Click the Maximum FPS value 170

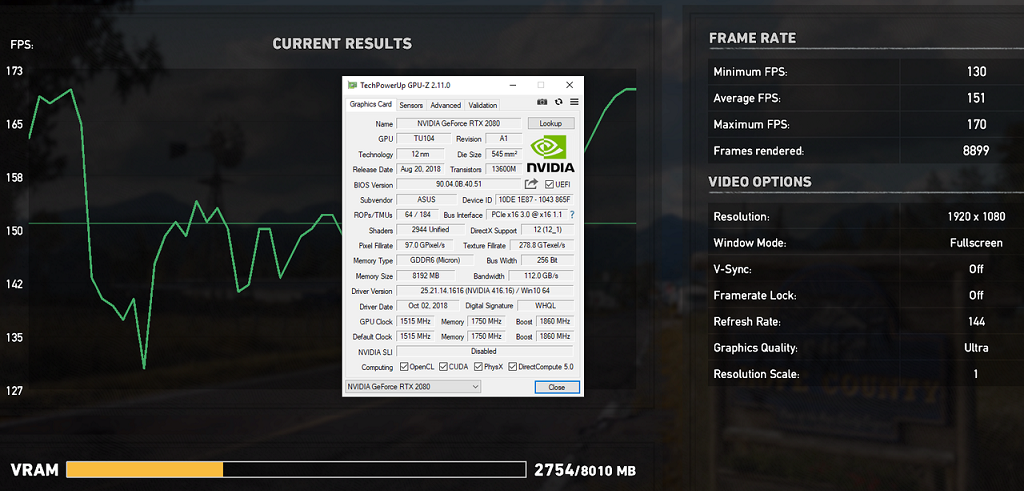[977, 124]
